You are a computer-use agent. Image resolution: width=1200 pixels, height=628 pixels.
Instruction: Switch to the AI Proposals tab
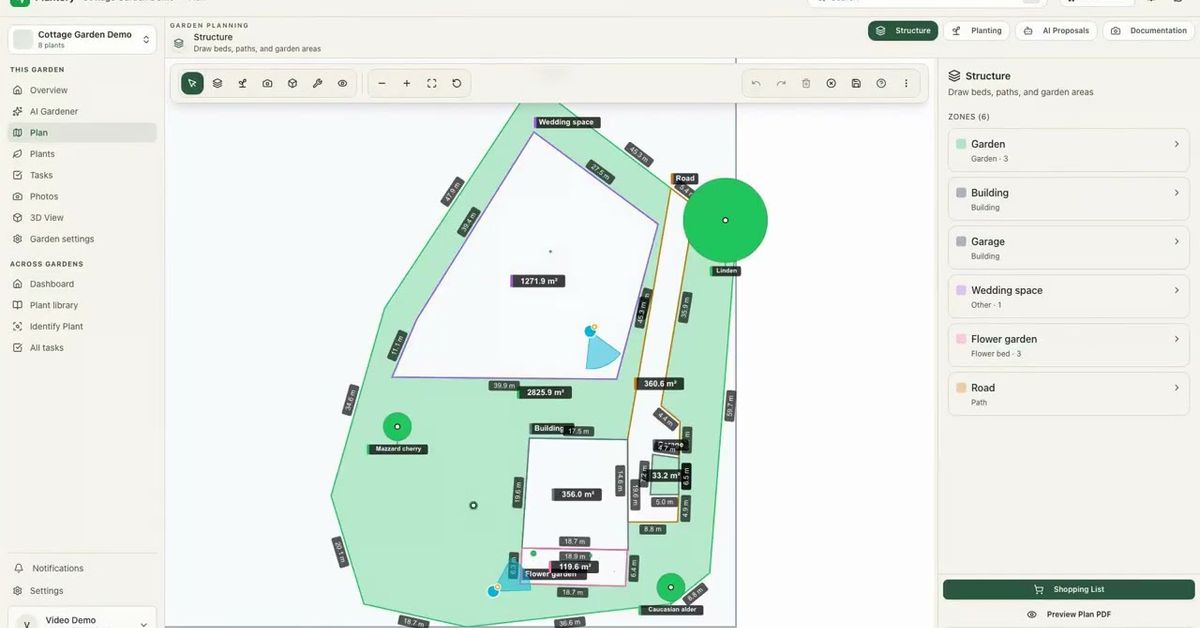click(x=1056, y=31)
